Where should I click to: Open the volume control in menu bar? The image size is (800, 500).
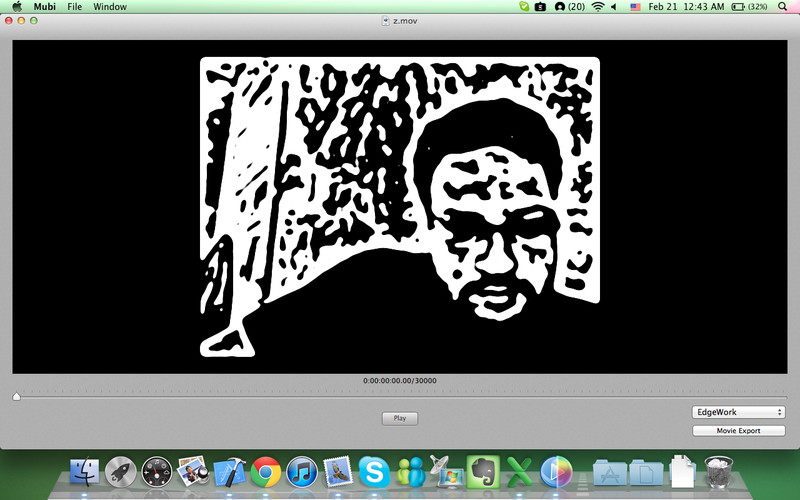click(614, 7)
